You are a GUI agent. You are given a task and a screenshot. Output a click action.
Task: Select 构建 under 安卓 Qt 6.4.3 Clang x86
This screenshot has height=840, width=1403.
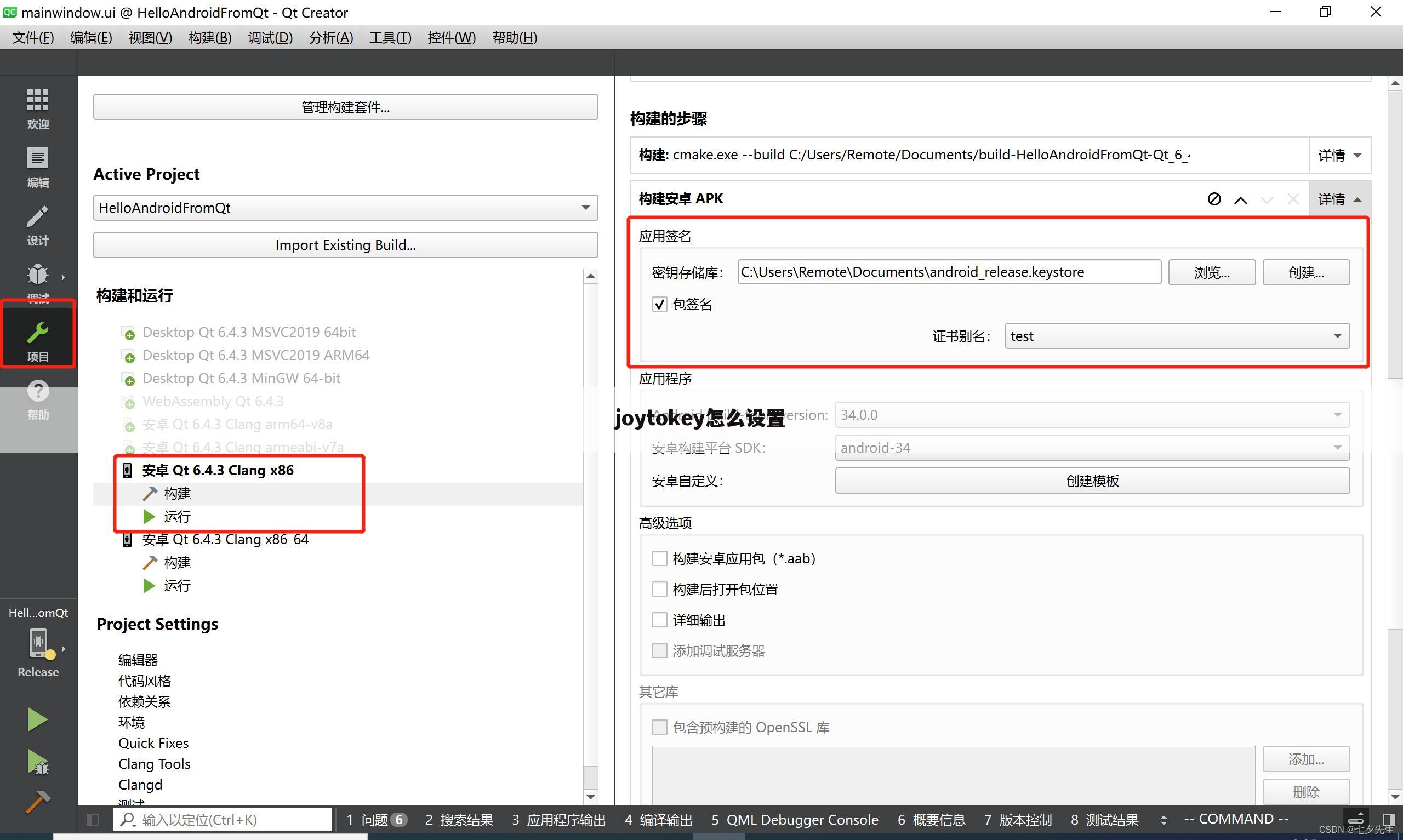pyautogui.click(x=177, y=494)
